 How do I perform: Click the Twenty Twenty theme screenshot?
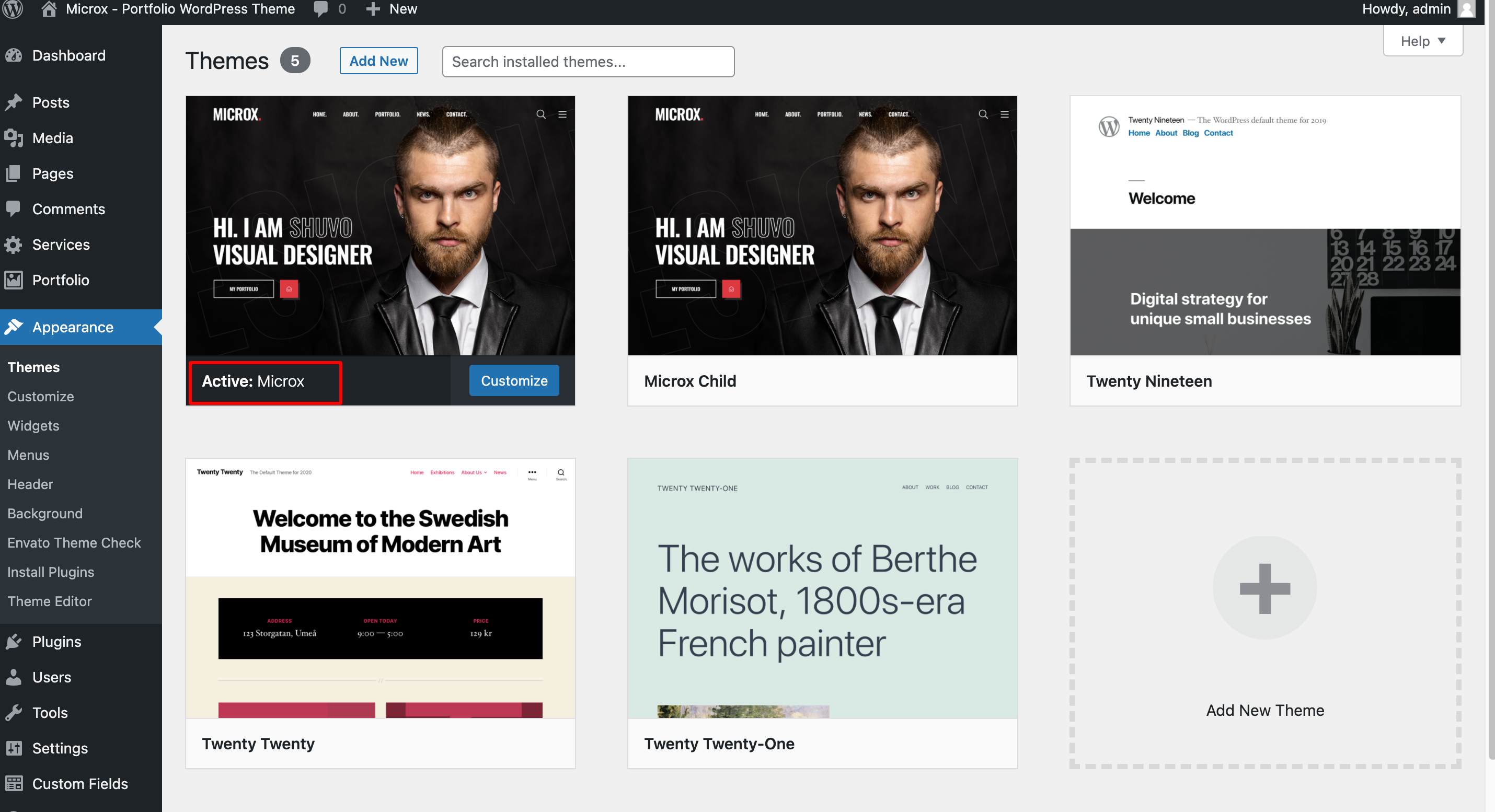tap(380, 589)
